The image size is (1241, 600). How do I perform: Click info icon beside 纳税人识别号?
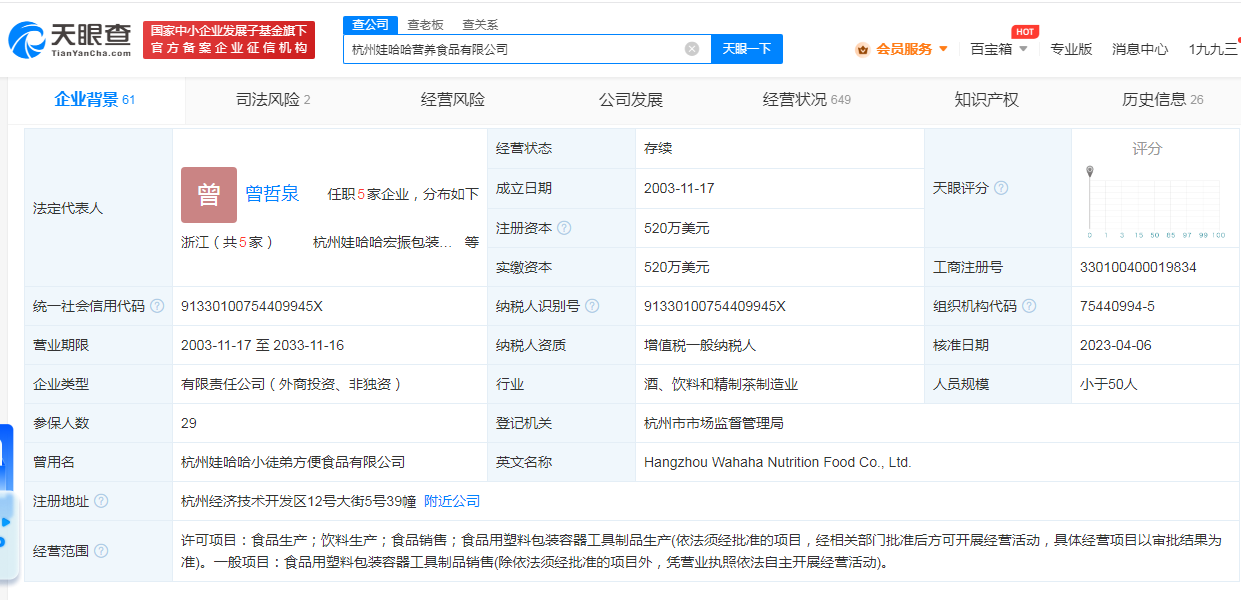point(592,306)
